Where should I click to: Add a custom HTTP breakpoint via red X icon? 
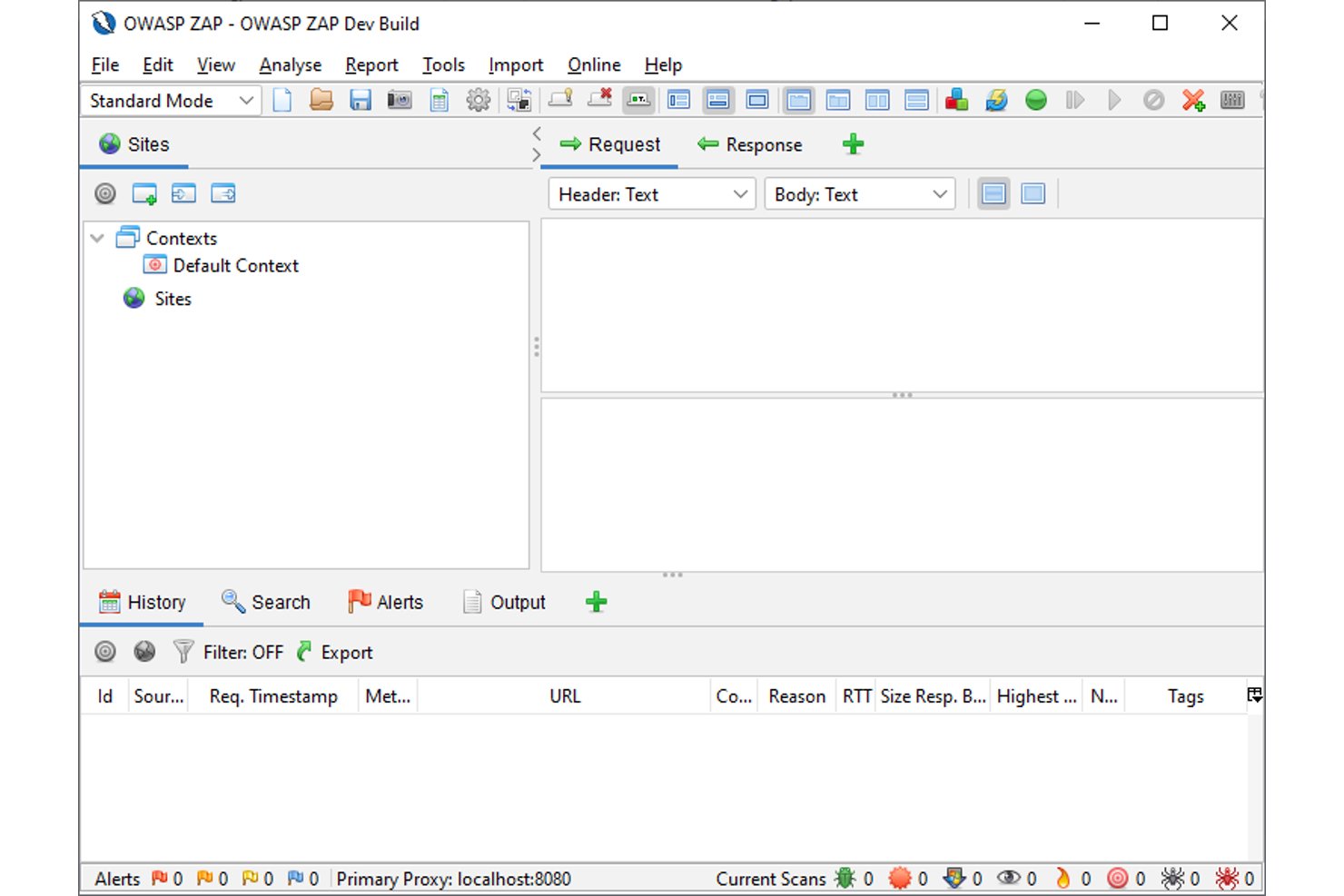[x=1193, y=100]
